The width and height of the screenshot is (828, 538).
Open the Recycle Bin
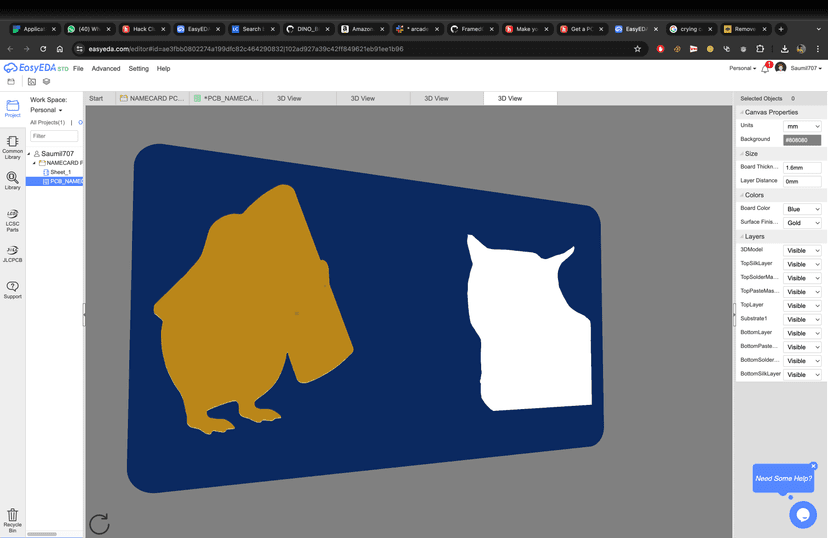coord(12,520)
